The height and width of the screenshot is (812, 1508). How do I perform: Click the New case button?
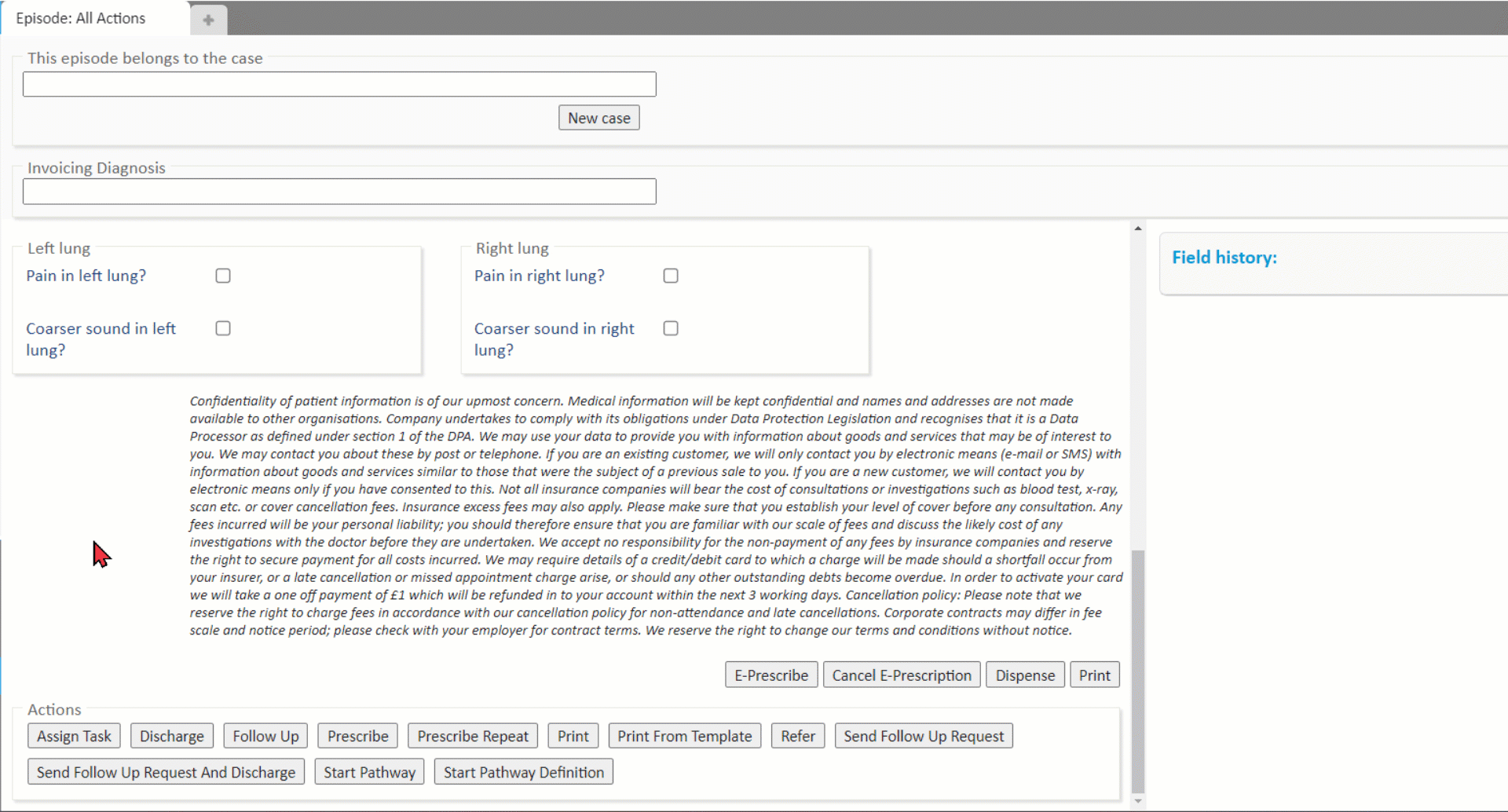tap(598, 118)
